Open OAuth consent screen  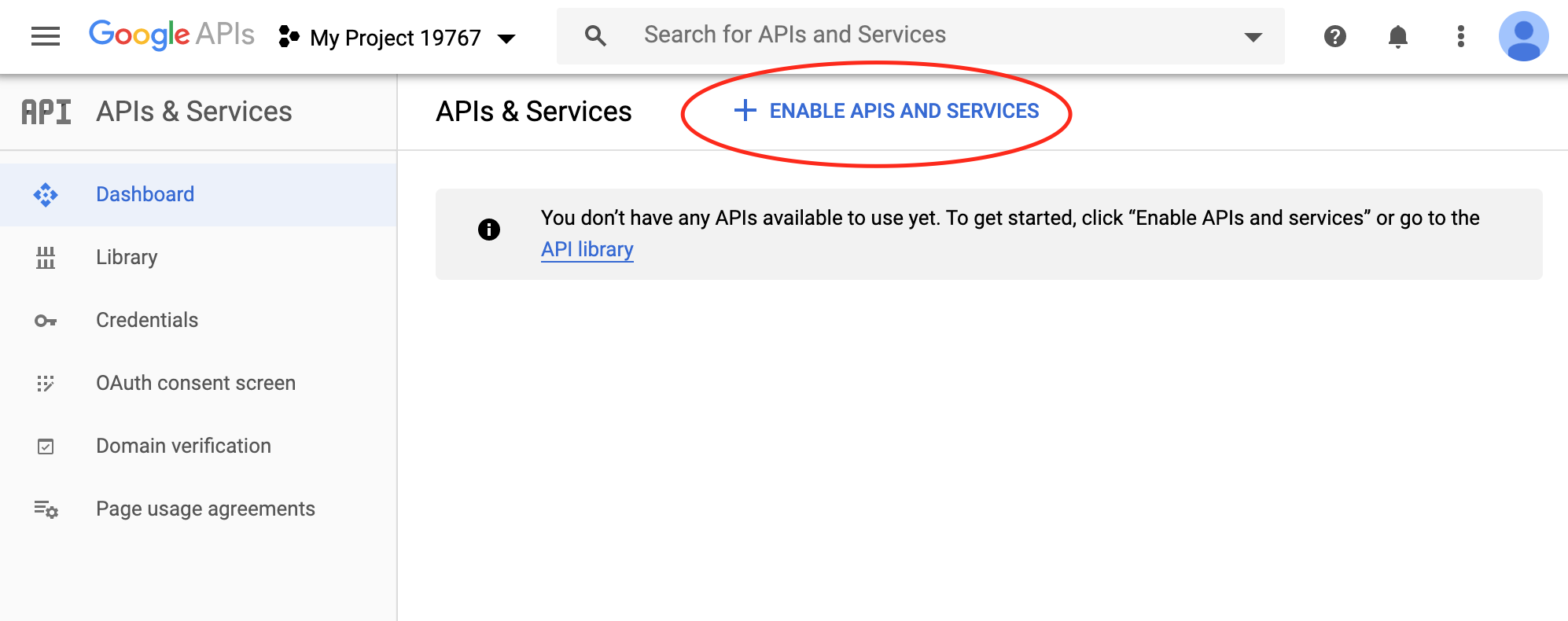point(198,384)
